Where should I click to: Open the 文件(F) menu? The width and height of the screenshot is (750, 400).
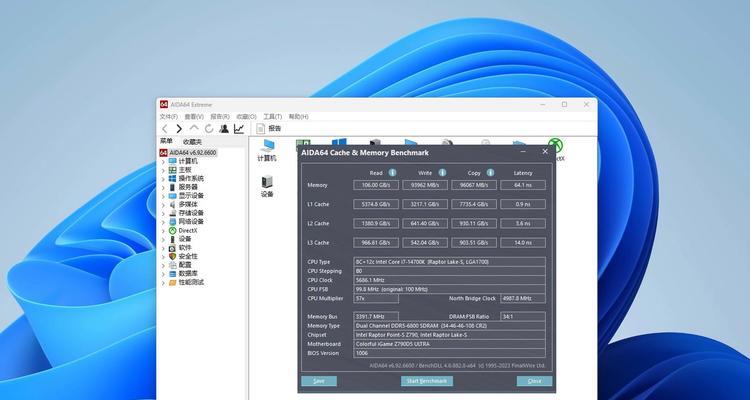pyautogui.click(x=168, y=117)
